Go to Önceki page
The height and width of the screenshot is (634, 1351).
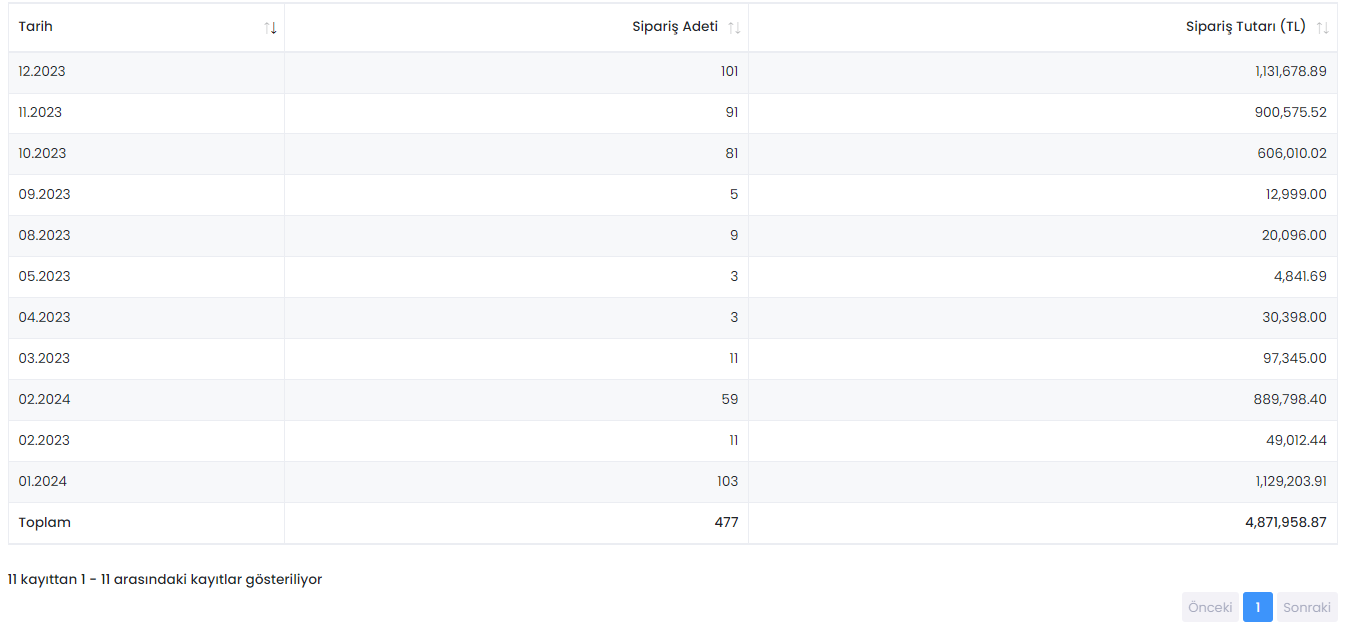pyautogui.click(x=1210, y=607)
